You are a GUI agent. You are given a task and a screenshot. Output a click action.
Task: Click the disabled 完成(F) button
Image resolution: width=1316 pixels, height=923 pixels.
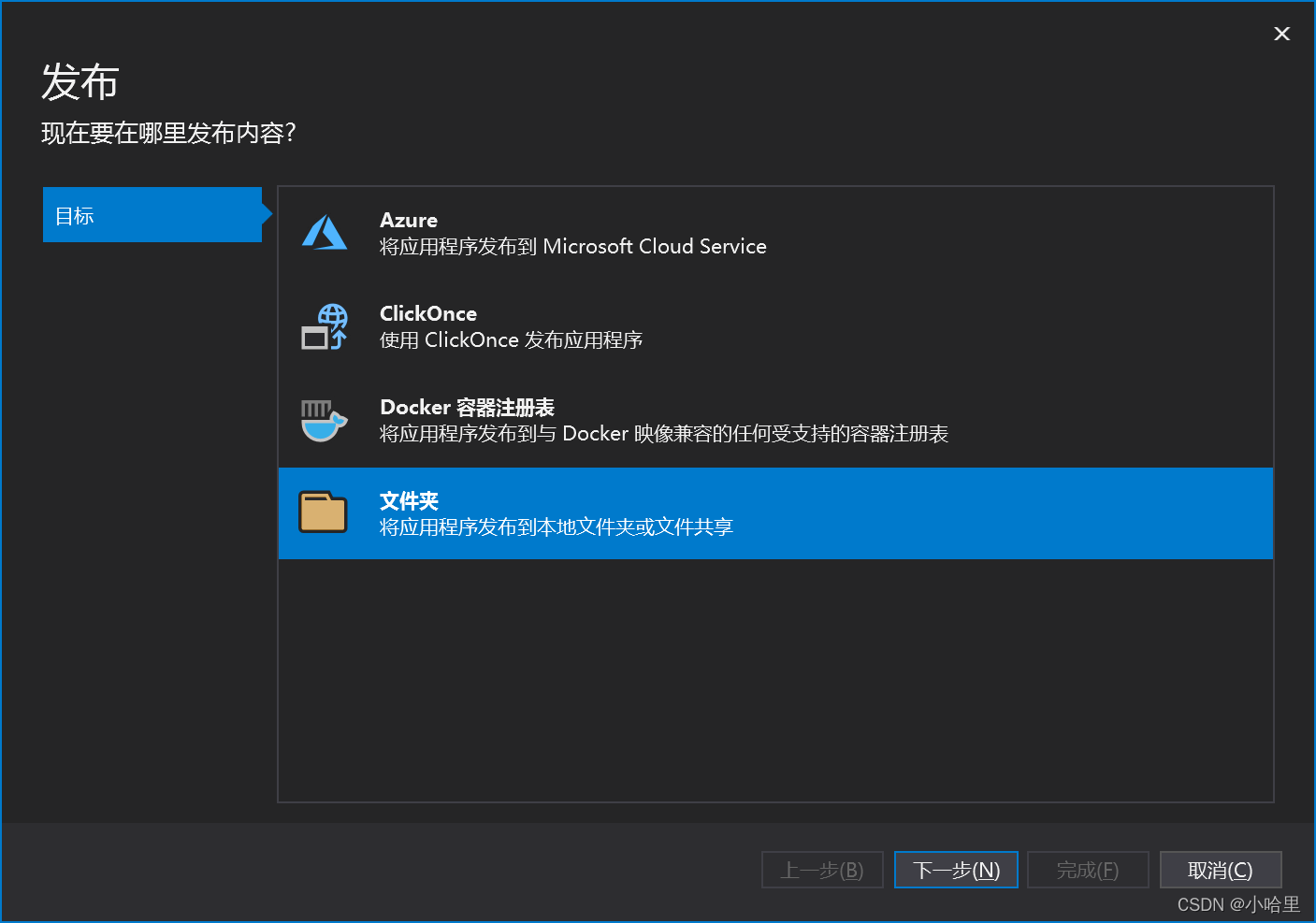(x=1088, y=870)
